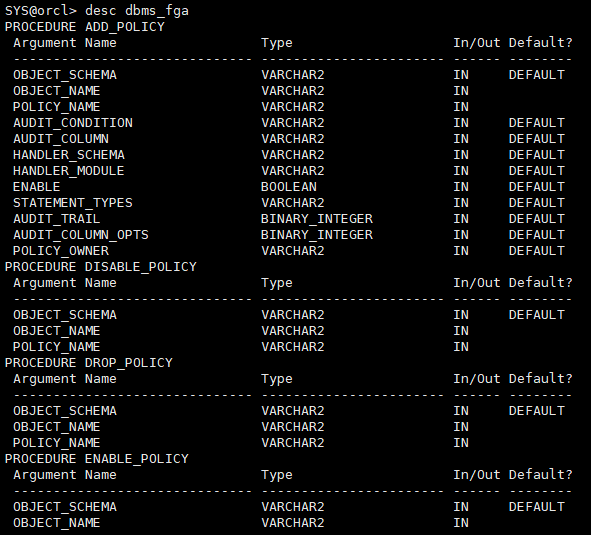This screenshot has height=535, width=591.
Task: Click OBJECT_NAME under DISABLE_POLICY procedure
Action: coord(57,331)
